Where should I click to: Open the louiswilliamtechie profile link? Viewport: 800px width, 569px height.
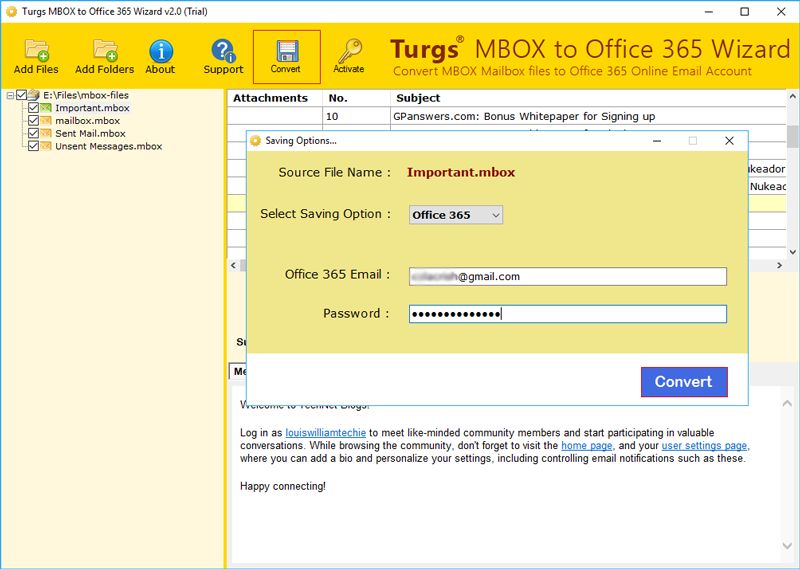tap(326, 433)
